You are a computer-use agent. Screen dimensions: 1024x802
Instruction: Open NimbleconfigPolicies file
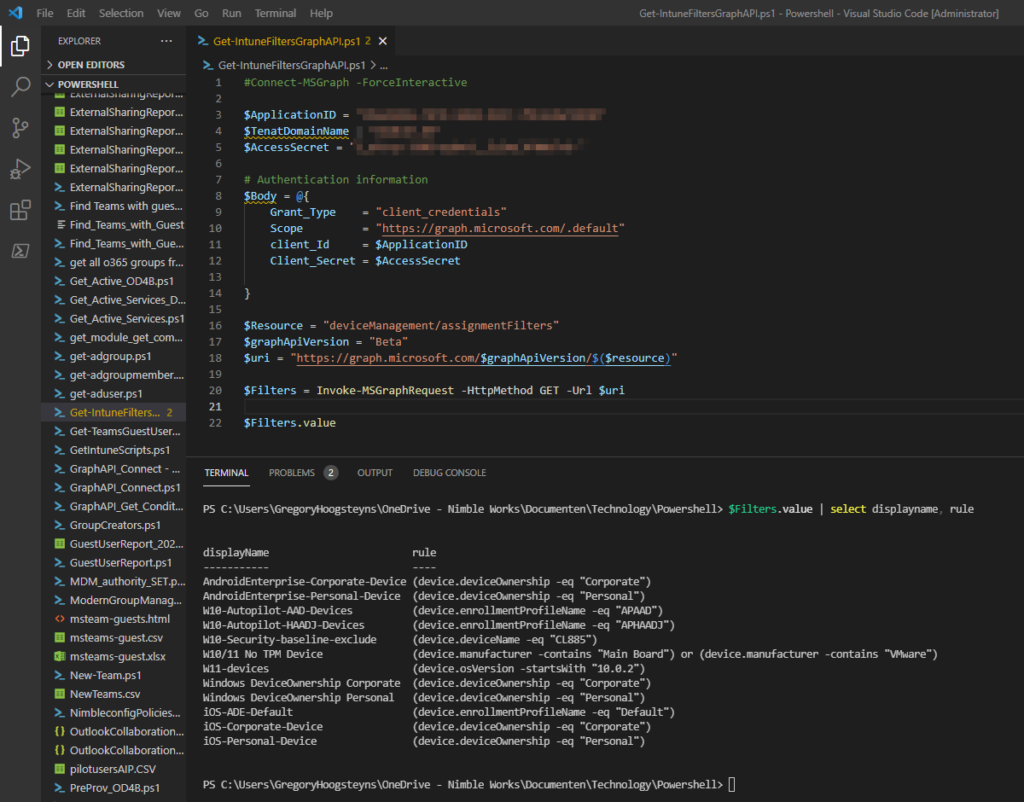(x=114, y=713)
